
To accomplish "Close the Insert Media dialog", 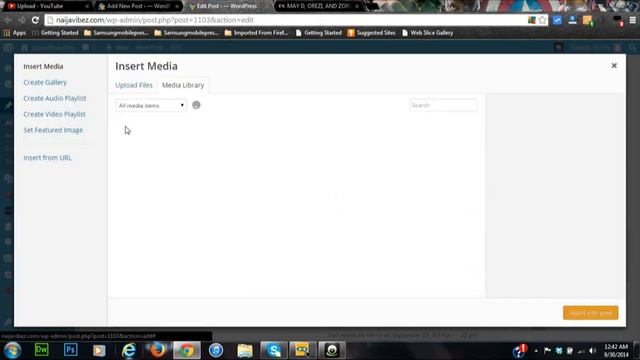I will coord(614,66).
